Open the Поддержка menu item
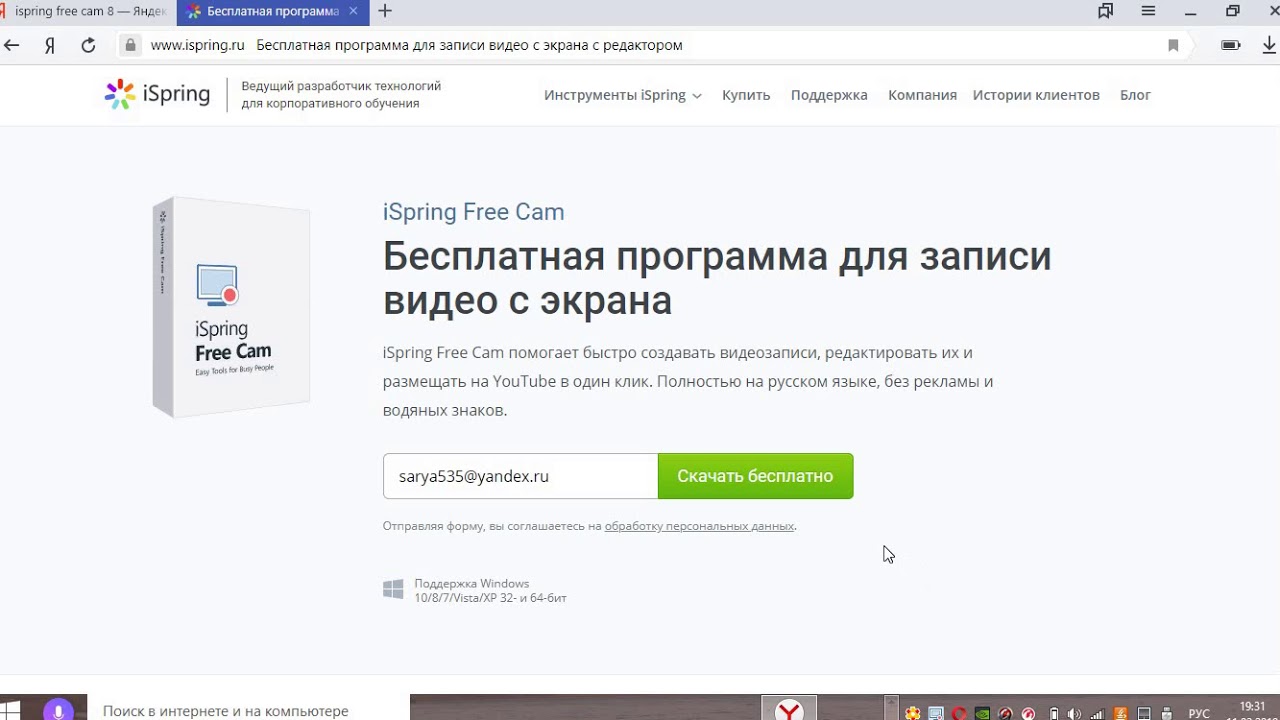 829,95
